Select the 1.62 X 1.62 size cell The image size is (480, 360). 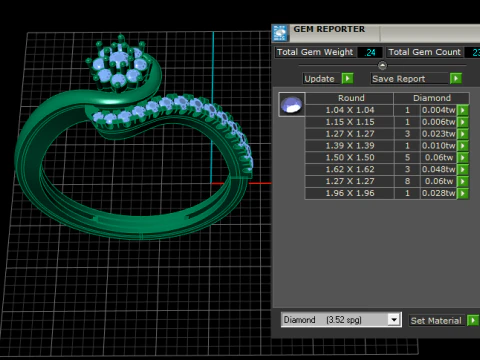click(350, 169)
